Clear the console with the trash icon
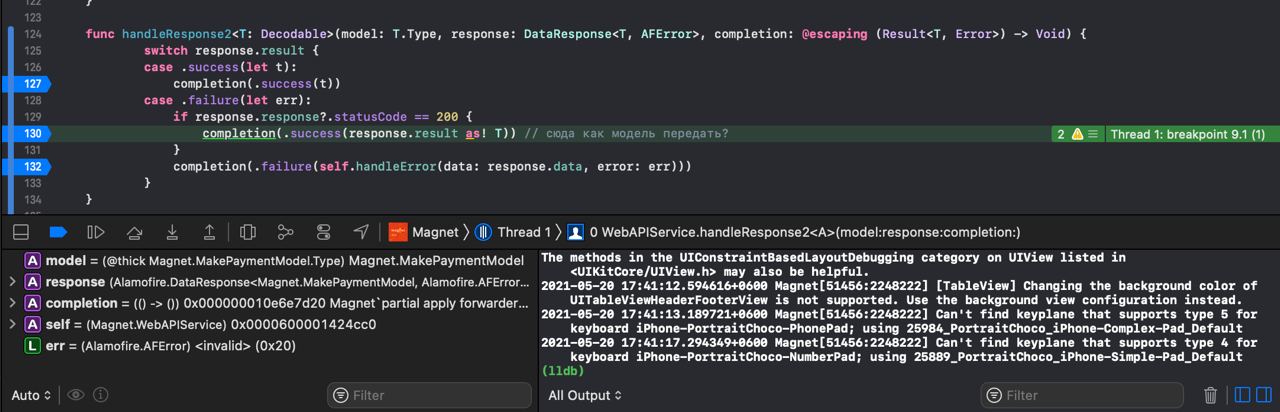 pos(1210,395)
